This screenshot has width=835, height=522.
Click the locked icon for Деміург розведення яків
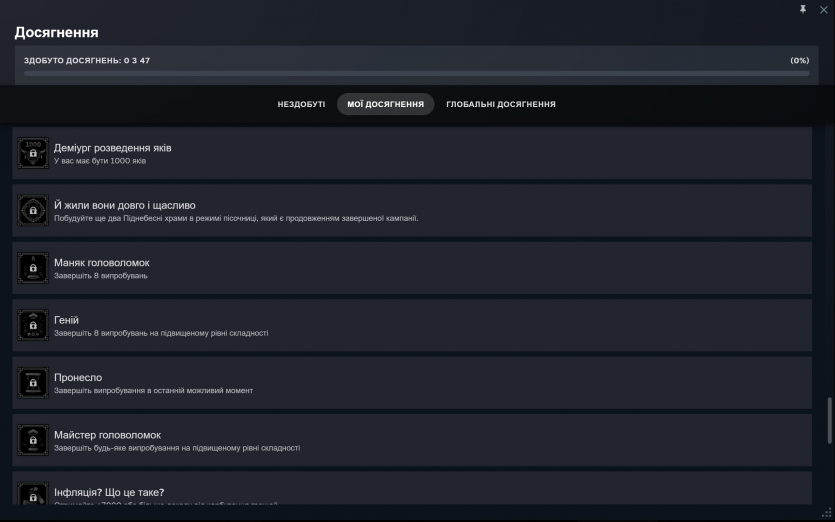point(33,153)
